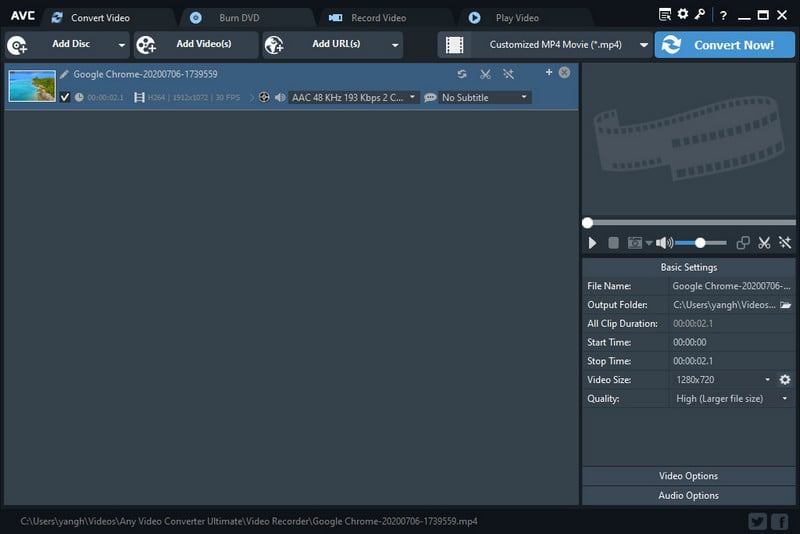Image resolution: width=800 pixels, height=534 pixels.
Task: Open help question mark icon
Action: (x=723, y=15)
